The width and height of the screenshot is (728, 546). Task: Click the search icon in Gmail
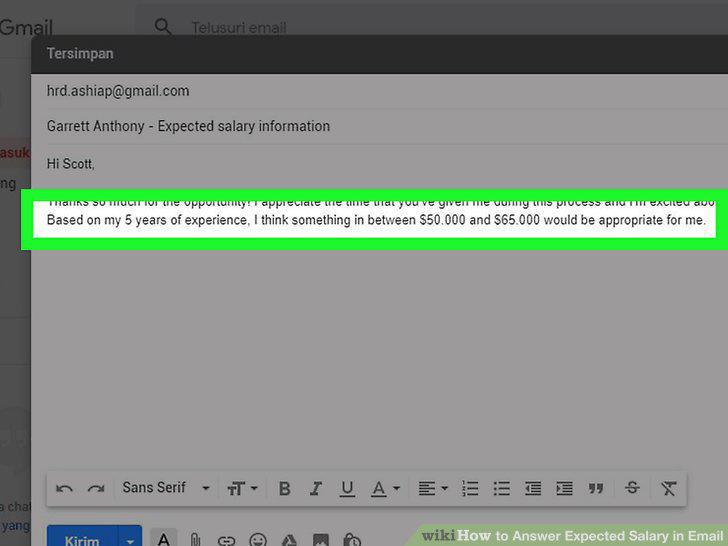pyautogui.click(x=162, y=26)
